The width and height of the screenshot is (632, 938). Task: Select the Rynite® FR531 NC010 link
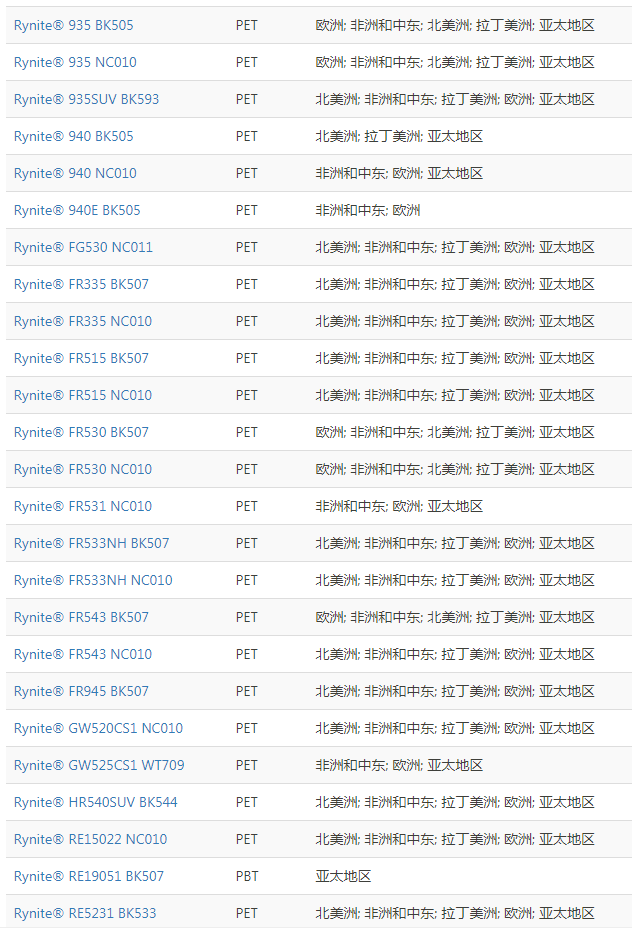pyautogui.click(x=83, y=506)
